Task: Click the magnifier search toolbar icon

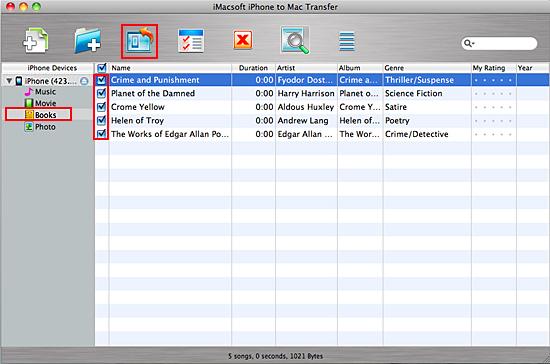Action: (x=295, y=41)
